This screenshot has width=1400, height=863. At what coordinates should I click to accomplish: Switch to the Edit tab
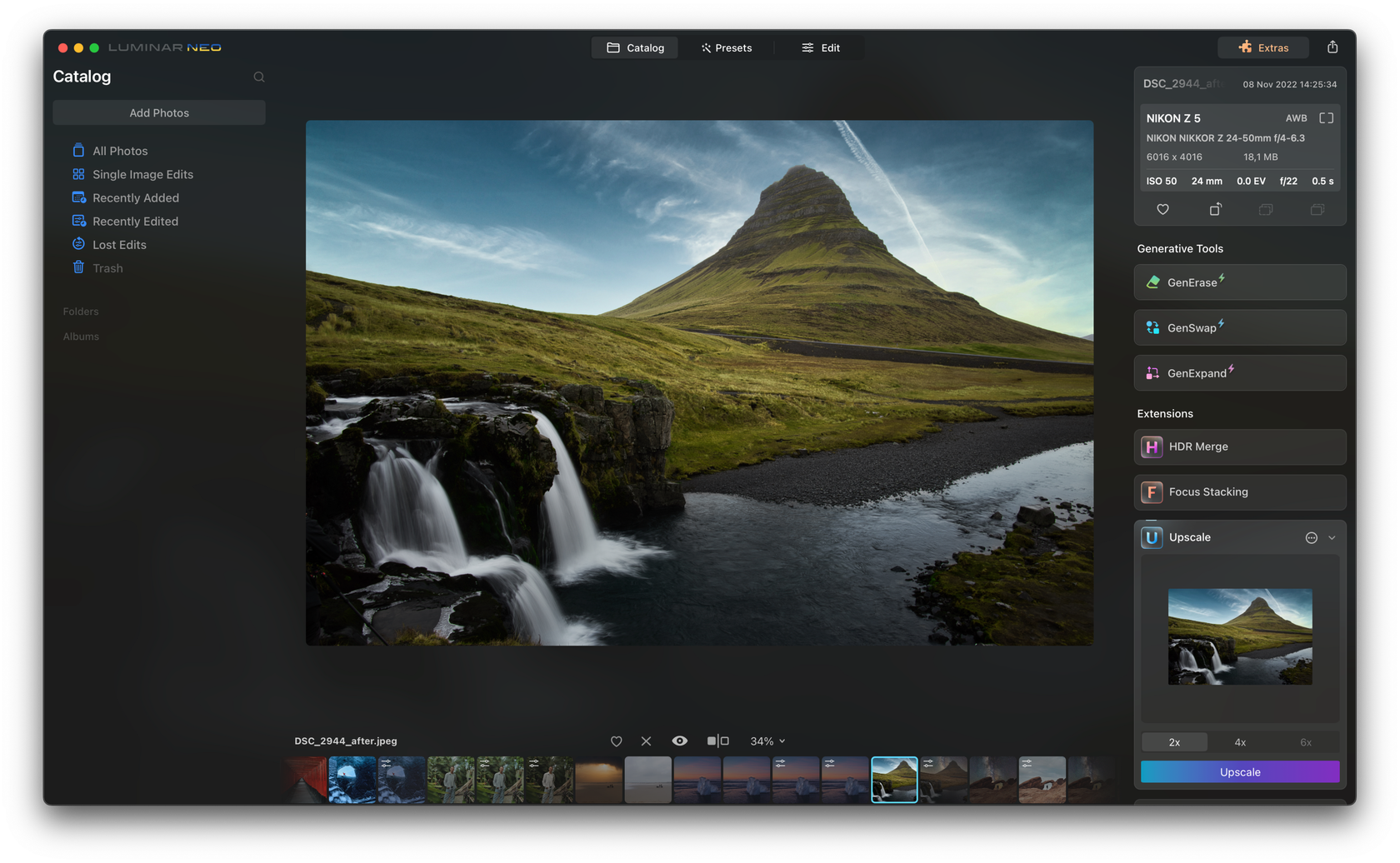[x=821, y=48]
